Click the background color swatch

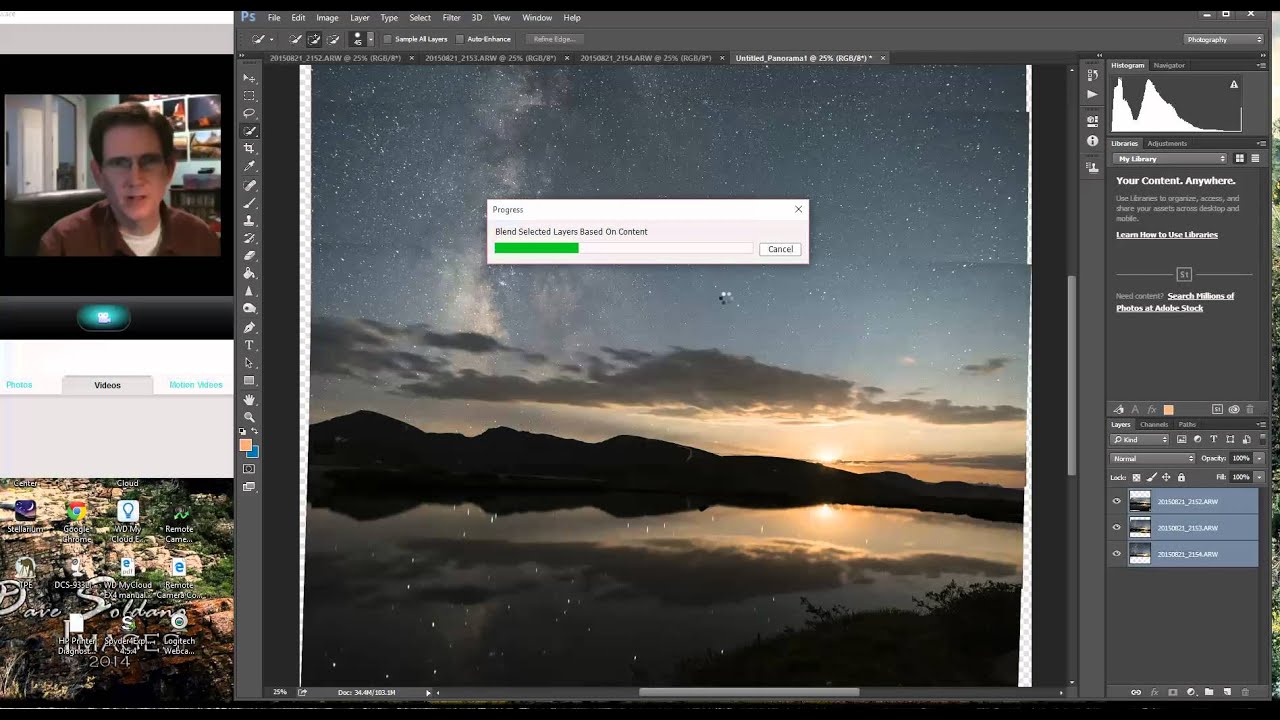click(253, 452)
